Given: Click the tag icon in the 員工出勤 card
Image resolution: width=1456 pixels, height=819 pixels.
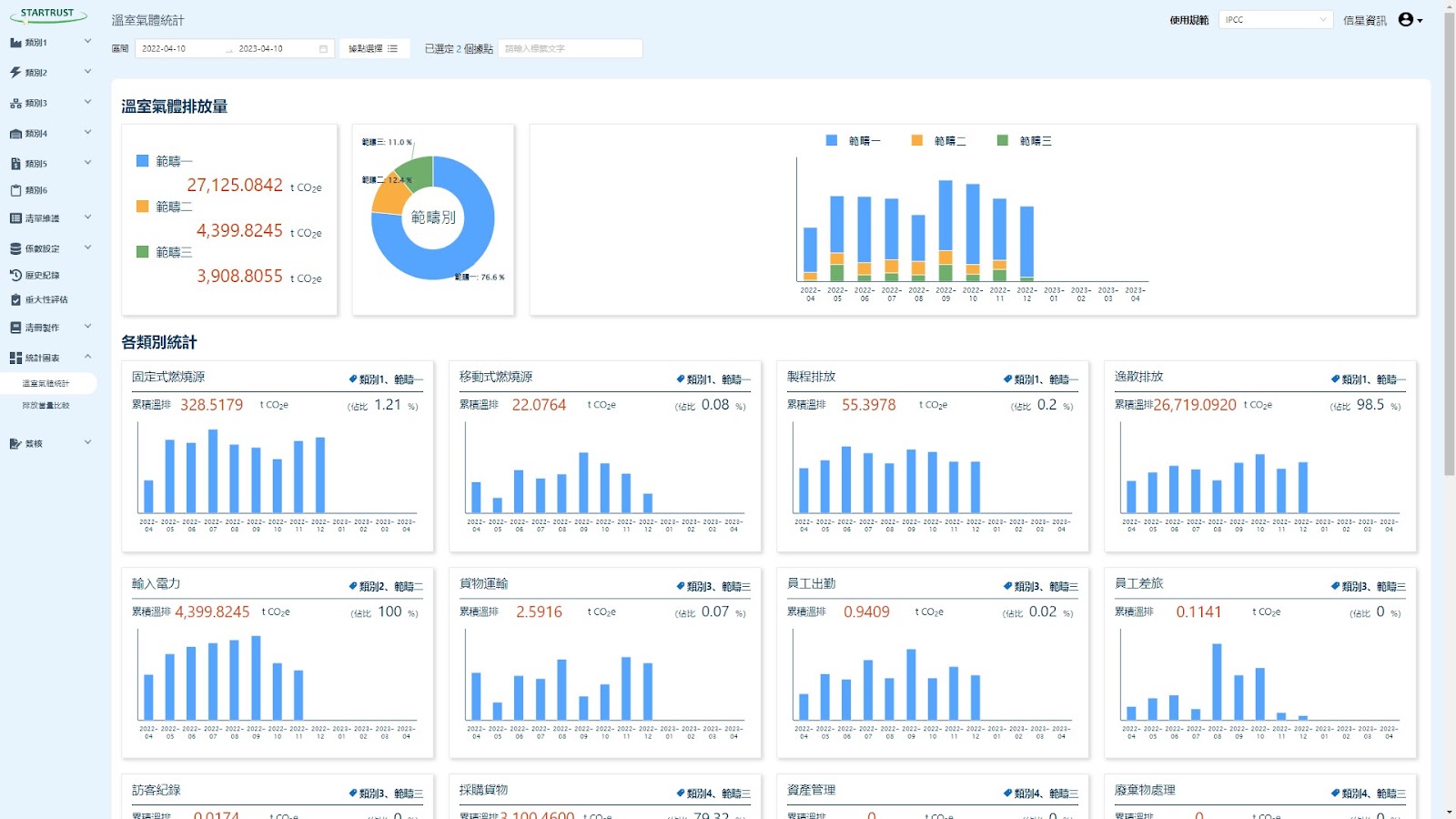Looking at the screenshot, I should click(1008, 587).
